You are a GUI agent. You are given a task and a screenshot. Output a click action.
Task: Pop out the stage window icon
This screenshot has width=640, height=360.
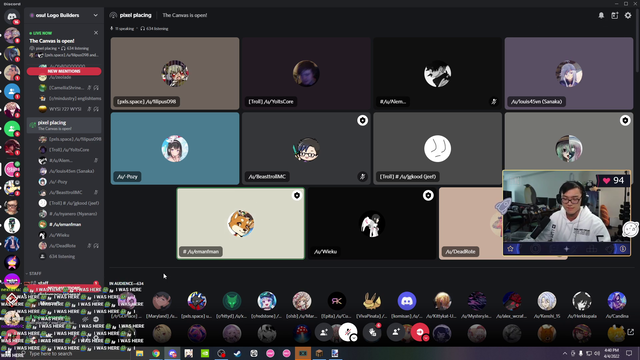[x=631, y=332]
